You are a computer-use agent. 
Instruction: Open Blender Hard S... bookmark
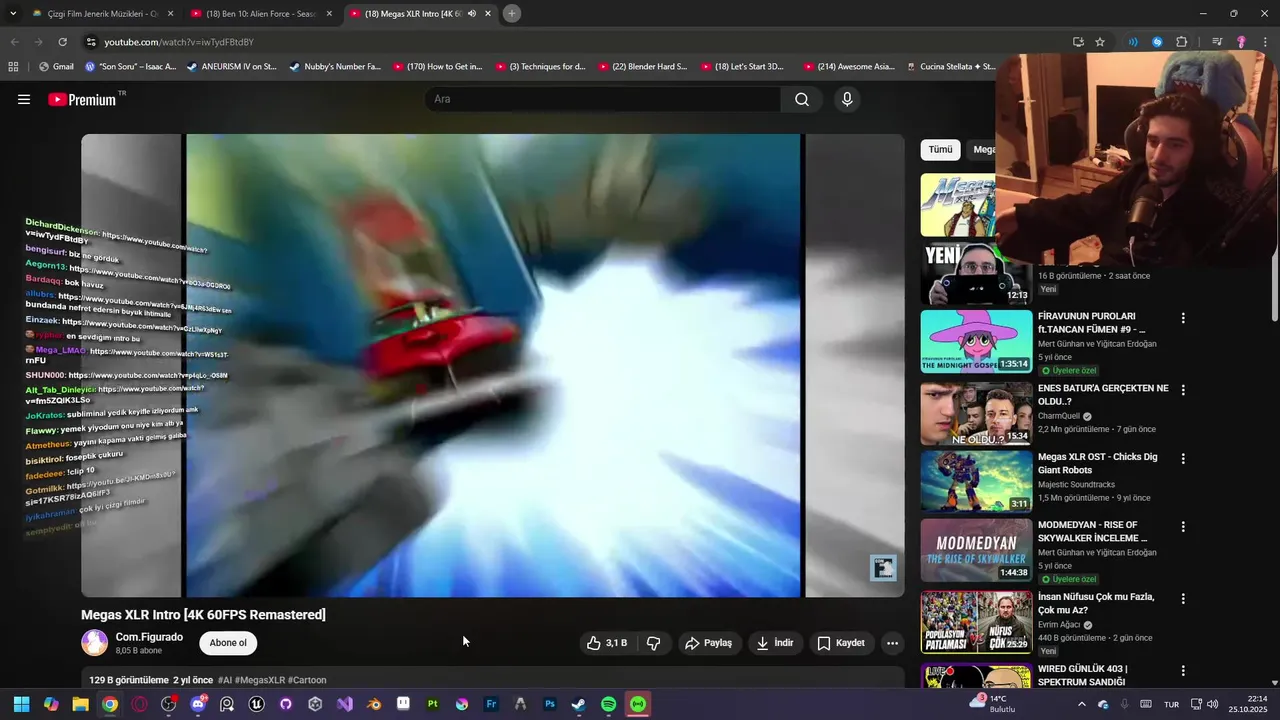coord(642,67)
